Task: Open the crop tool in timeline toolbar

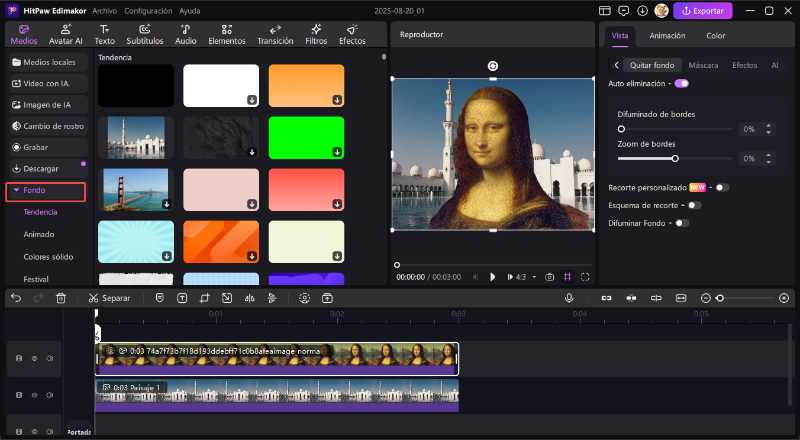Action: [x=205, y=298]
